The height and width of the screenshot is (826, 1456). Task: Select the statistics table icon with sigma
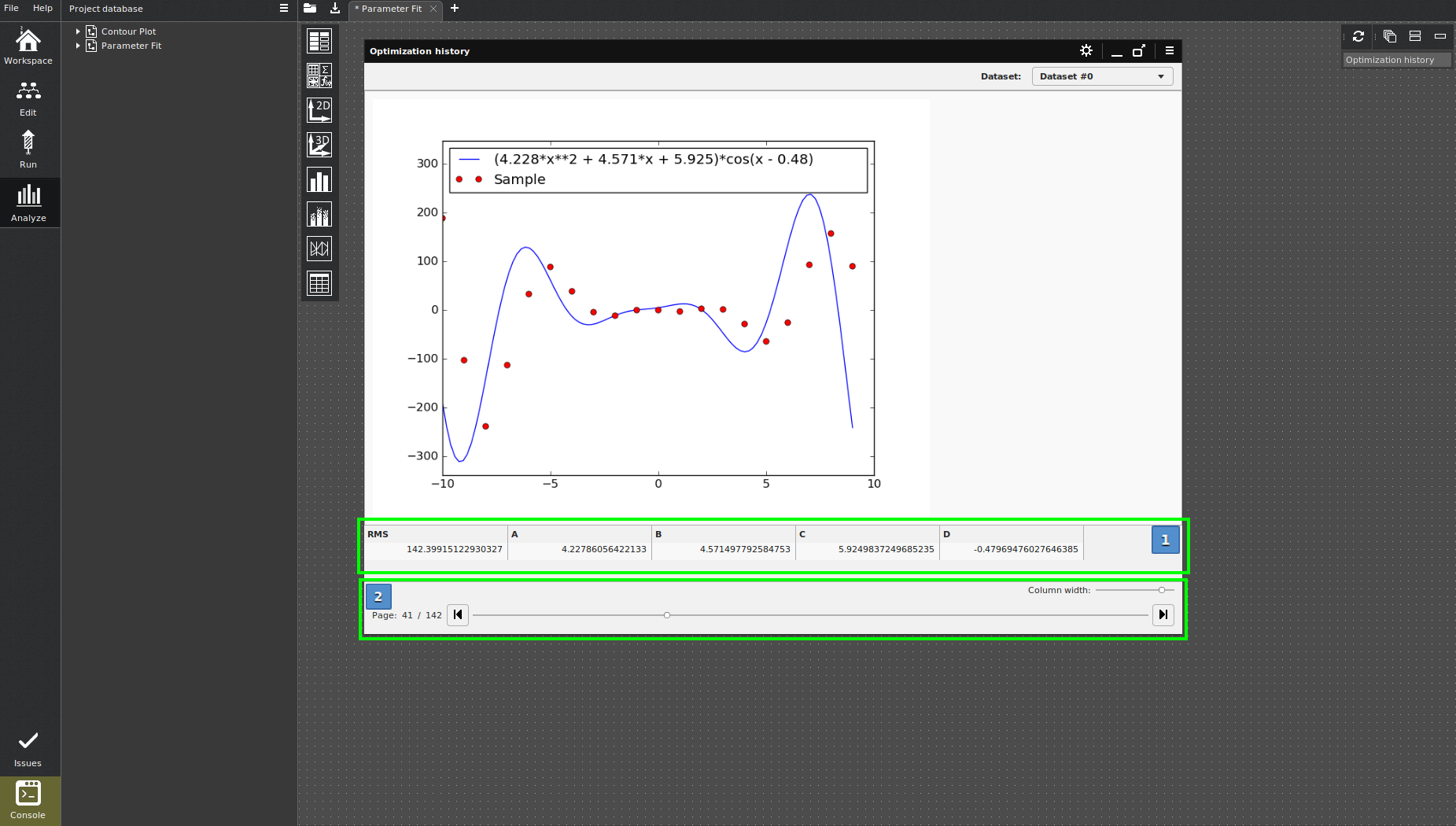tap(319, 76)
